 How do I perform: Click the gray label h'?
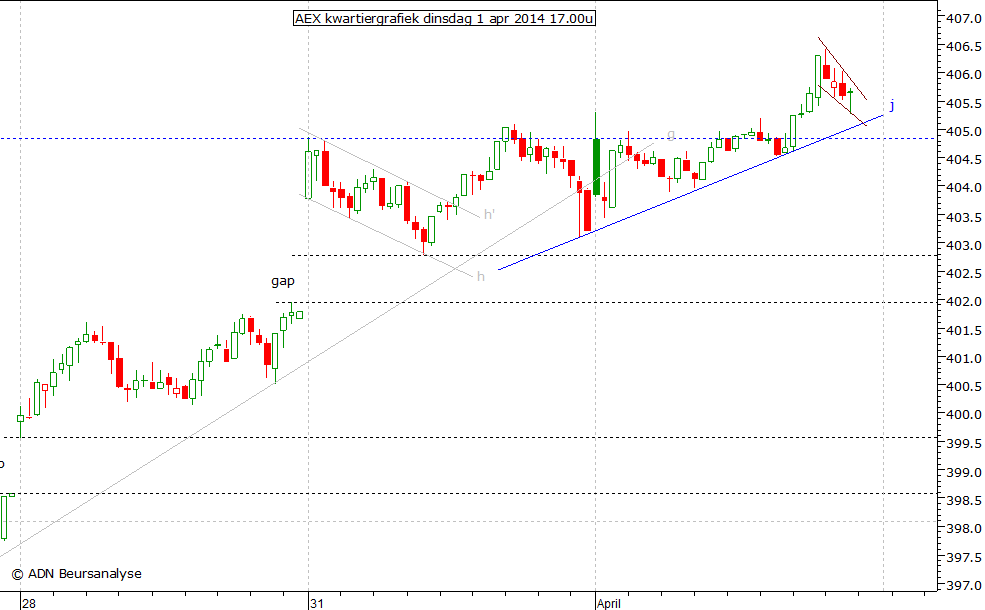489,214
